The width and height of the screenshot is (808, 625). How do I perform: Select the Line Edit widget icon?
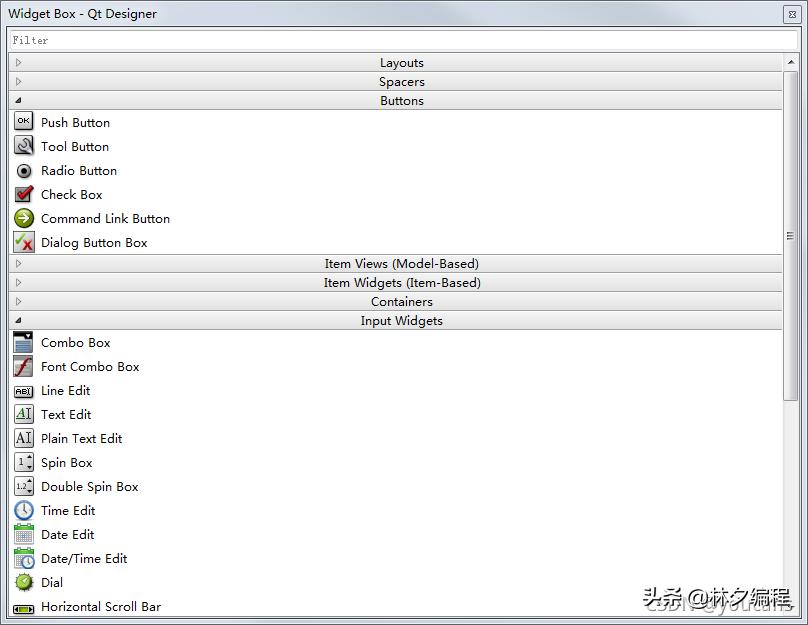pyautogui.click(x=24, y=392)
